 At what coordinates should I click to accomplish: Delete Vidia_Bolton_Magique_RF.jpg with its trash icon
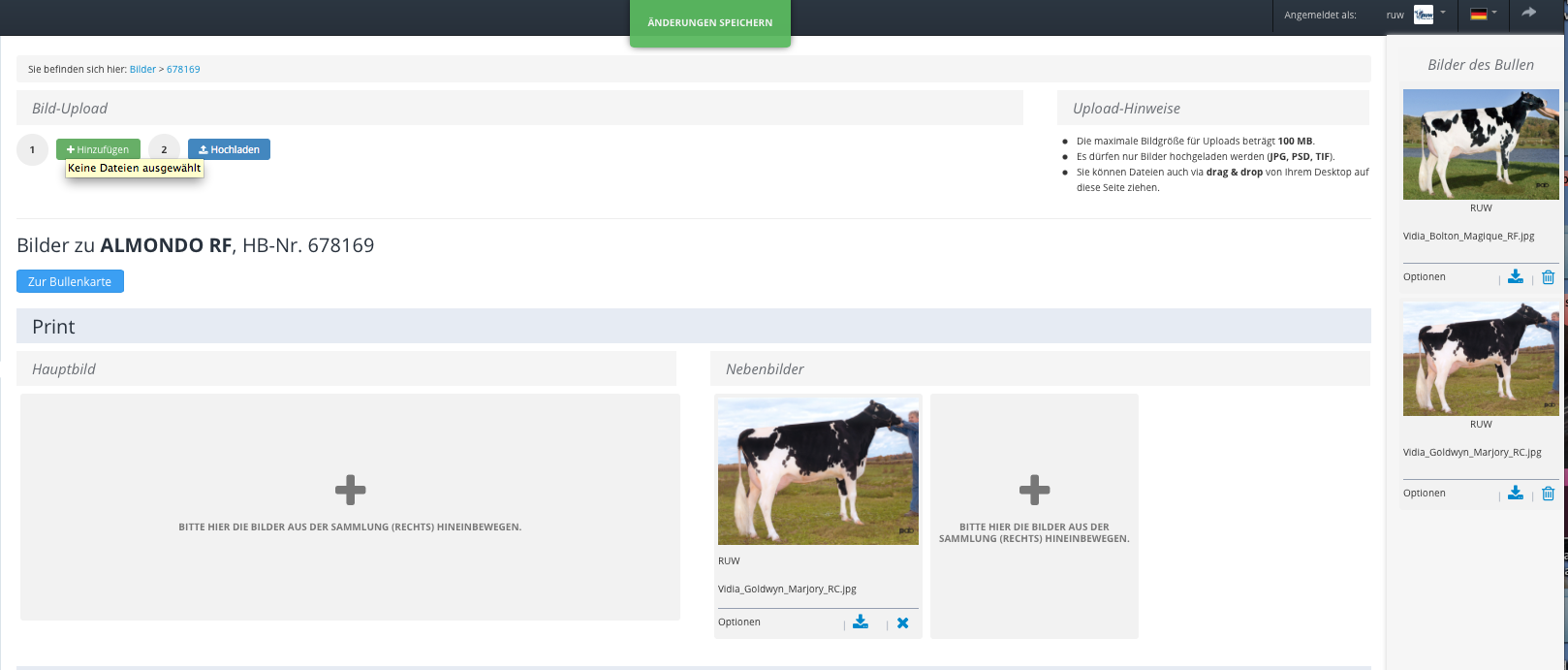tap(1548, 277)
